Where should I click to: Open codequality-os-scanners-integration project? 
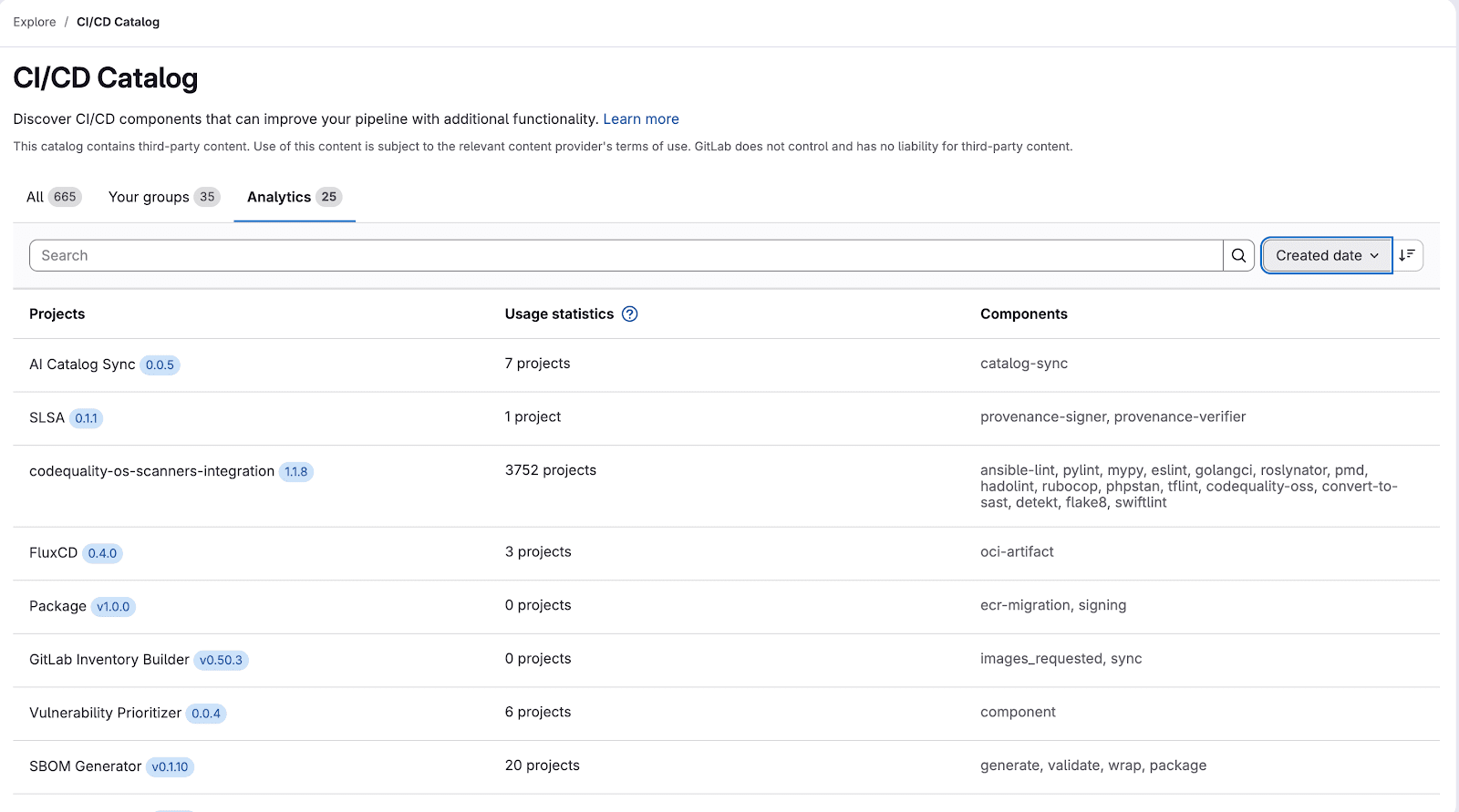(151, 471)
